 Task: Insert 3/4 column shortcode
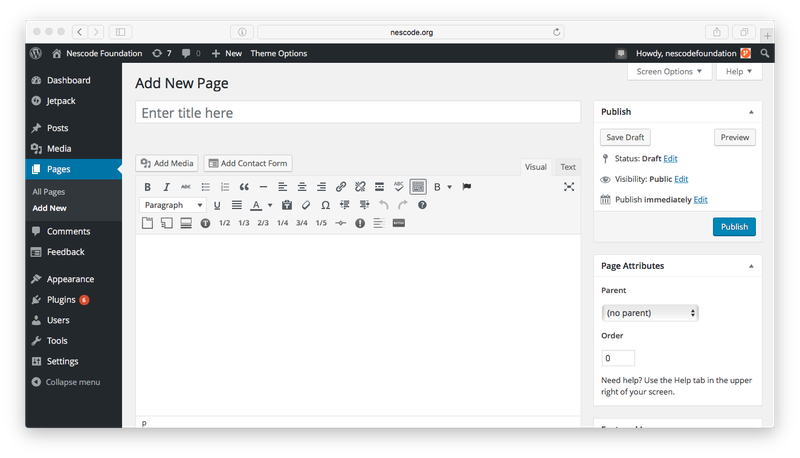[302, 223]
